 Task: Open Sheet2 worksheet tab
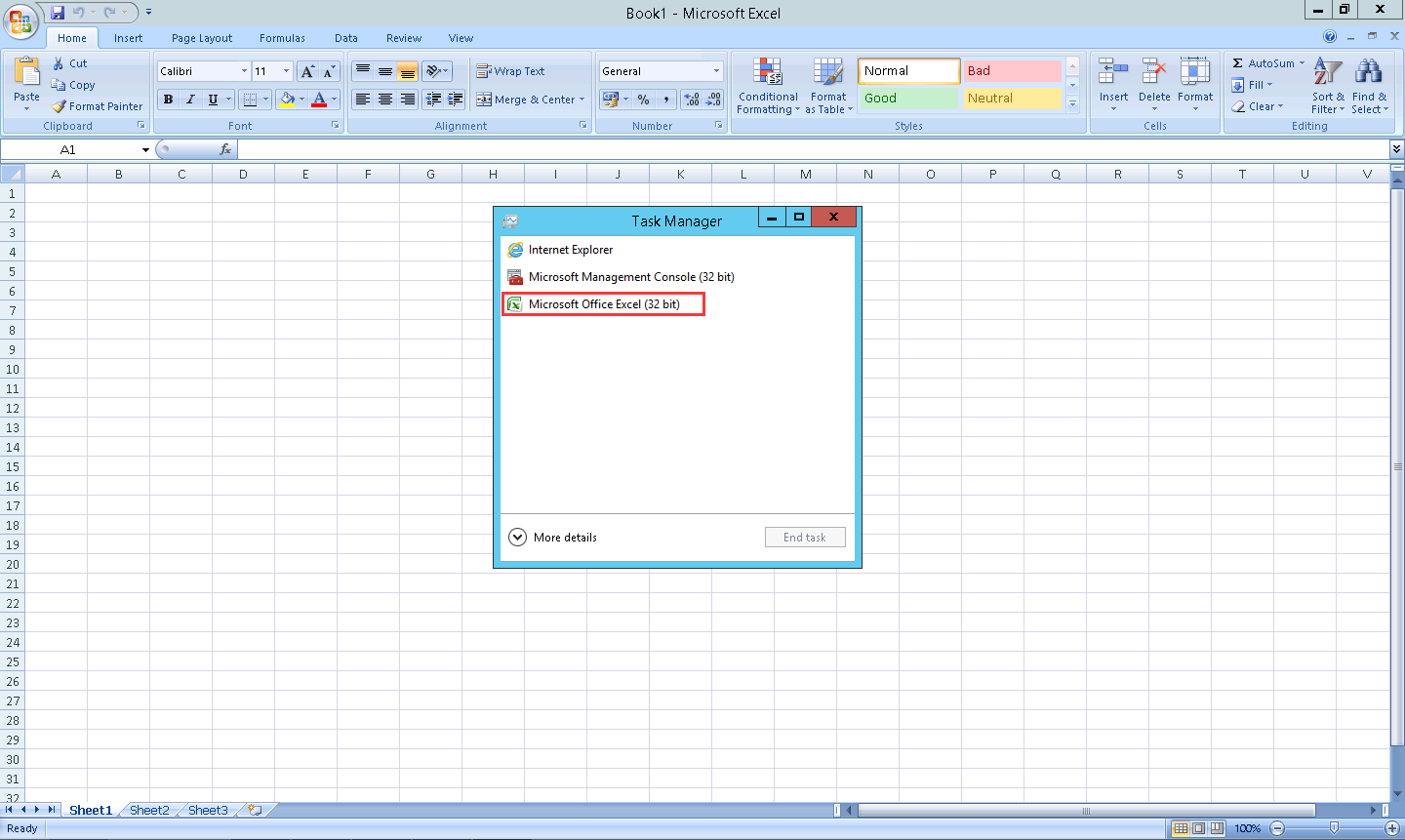click(149, 810)
